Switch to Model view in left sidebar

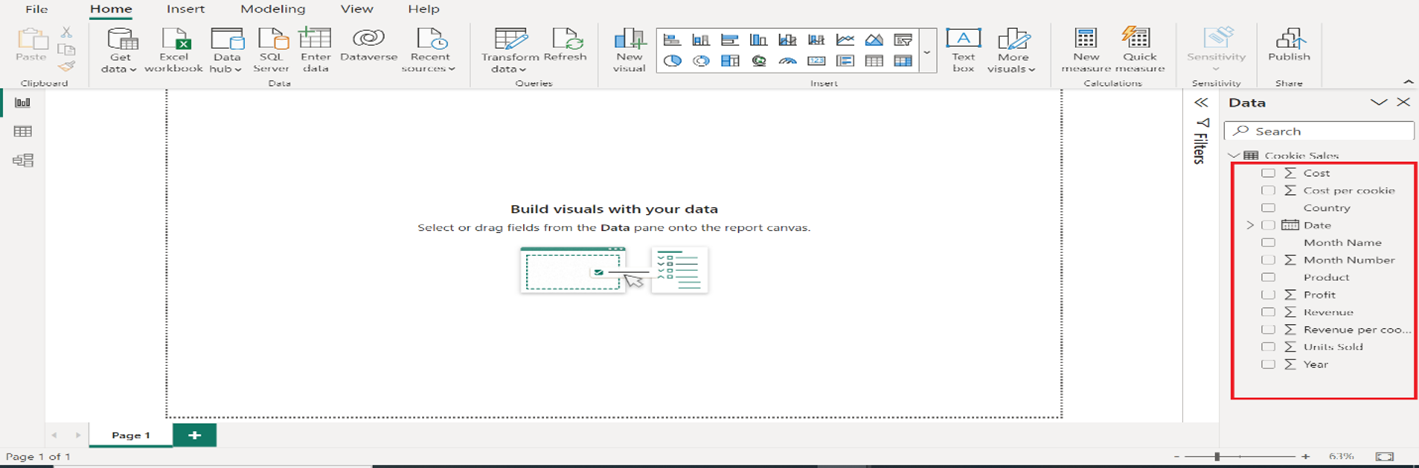pyautogui.click(x=22, y=160)
